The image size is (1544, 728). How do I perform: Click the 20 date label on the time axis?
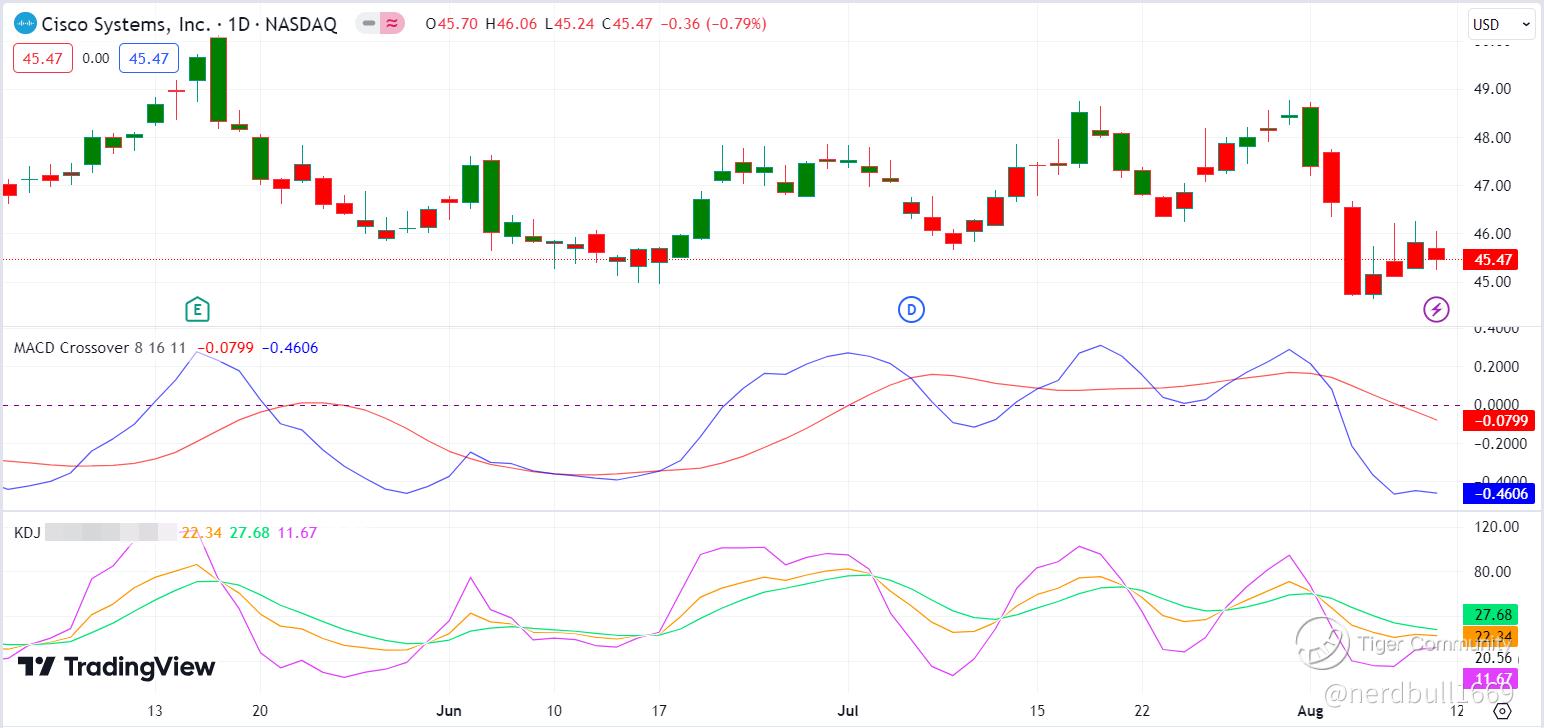pos(261,711)
